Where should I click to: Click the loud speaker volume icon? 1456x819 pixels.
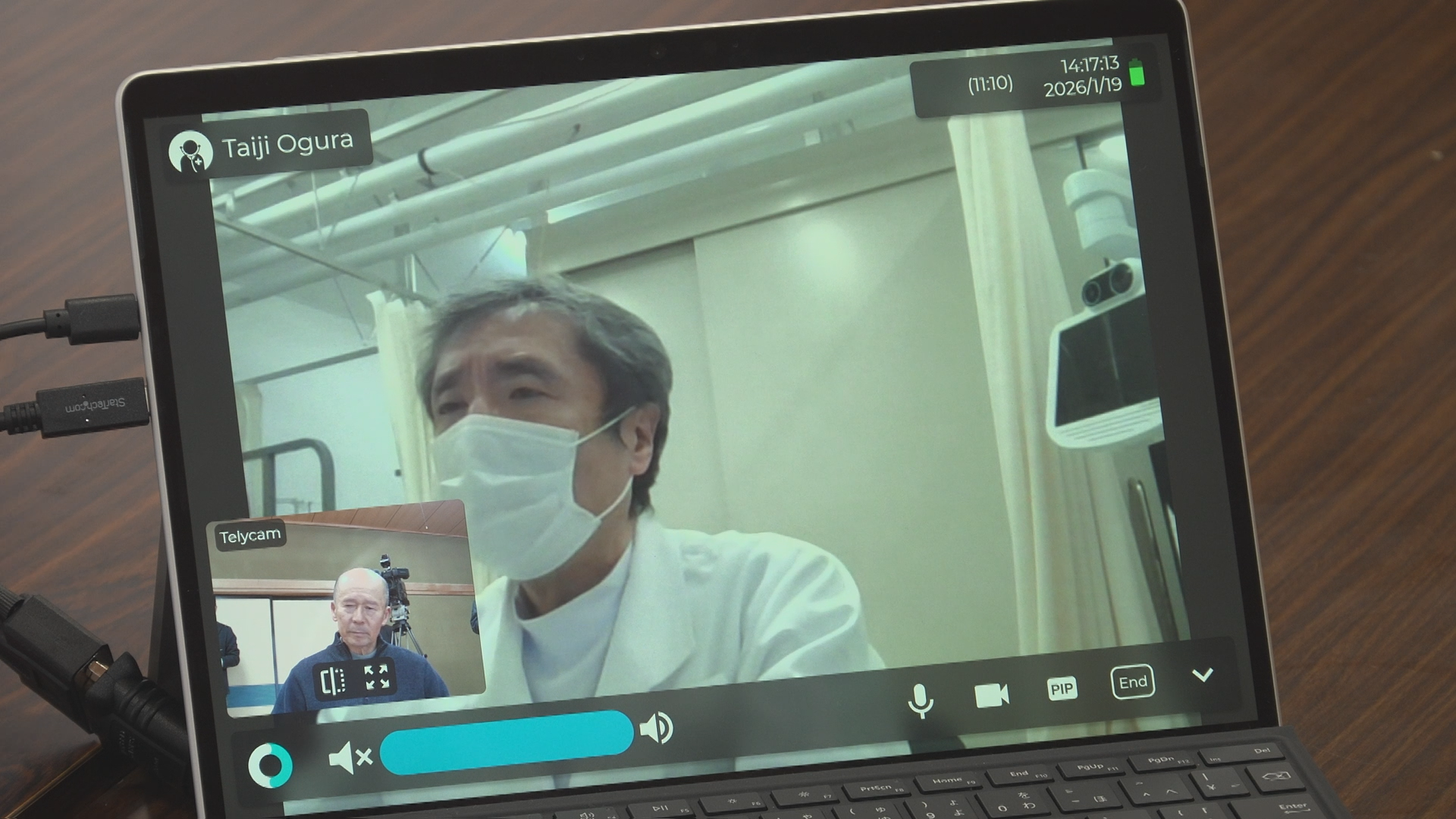click(657, 729)
